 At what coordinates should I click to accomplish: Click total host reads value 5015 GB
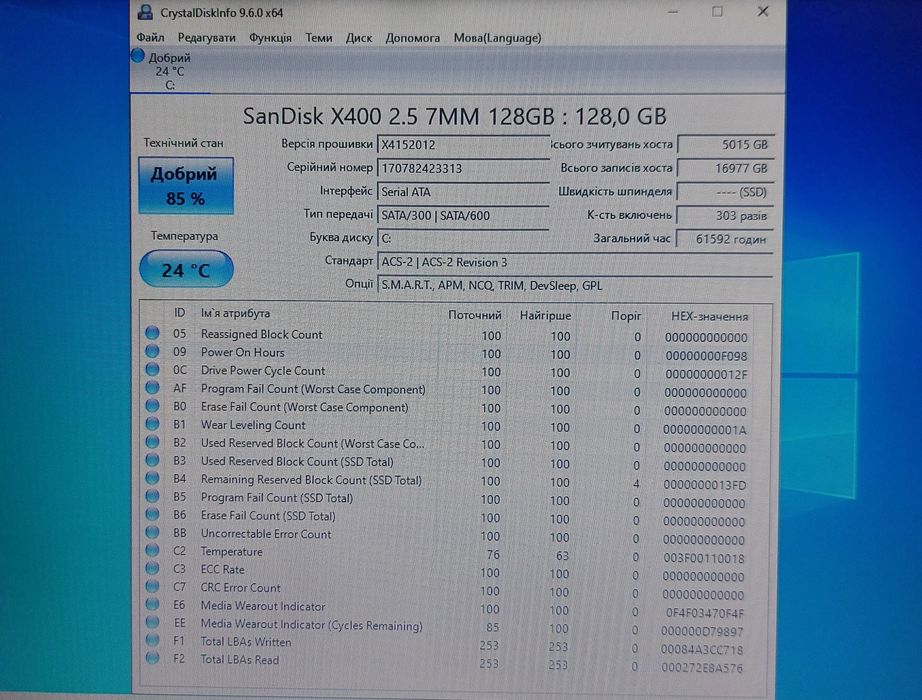725,145
